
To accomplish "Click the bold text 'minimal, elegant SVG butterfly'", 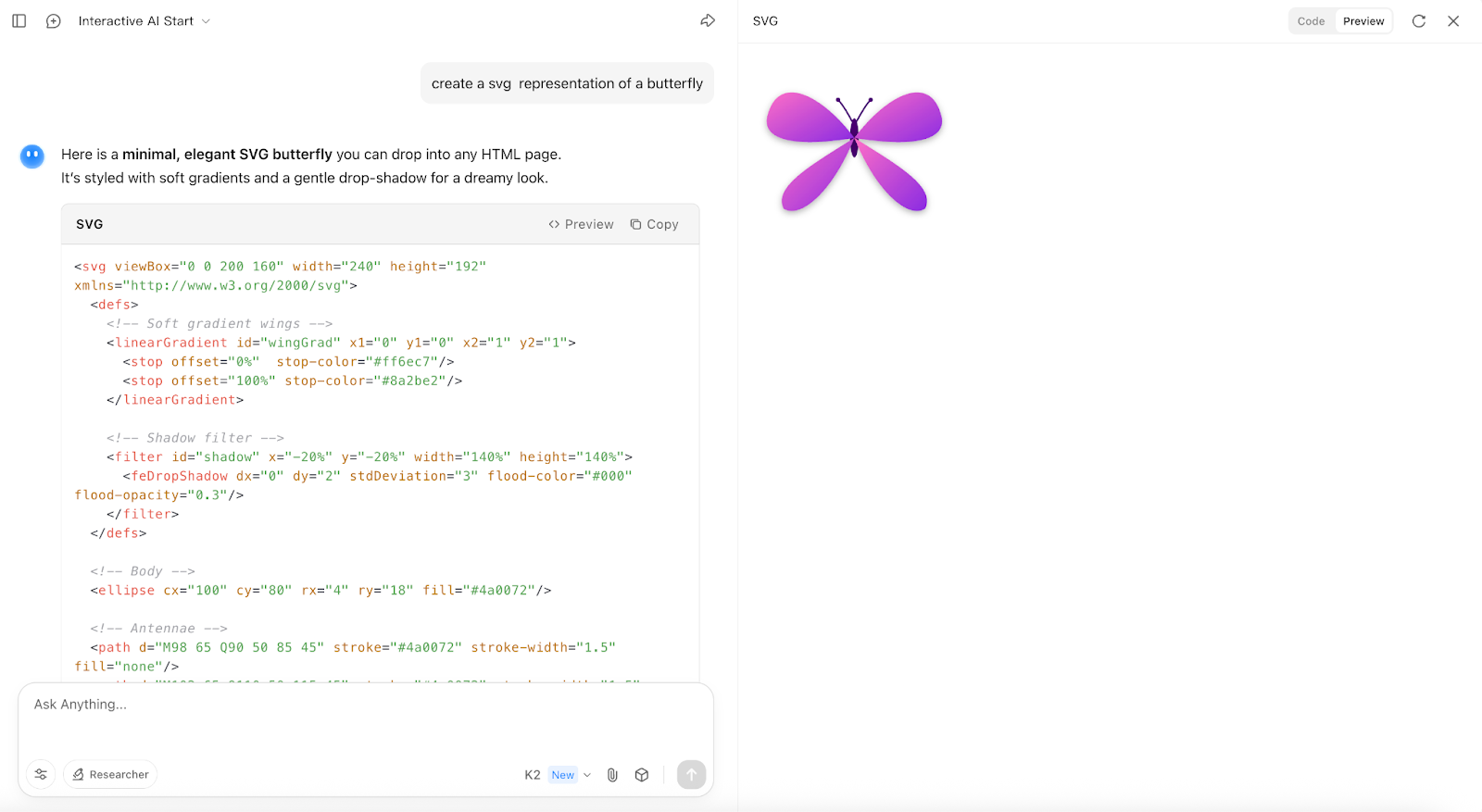I will [x=227, y=155].
